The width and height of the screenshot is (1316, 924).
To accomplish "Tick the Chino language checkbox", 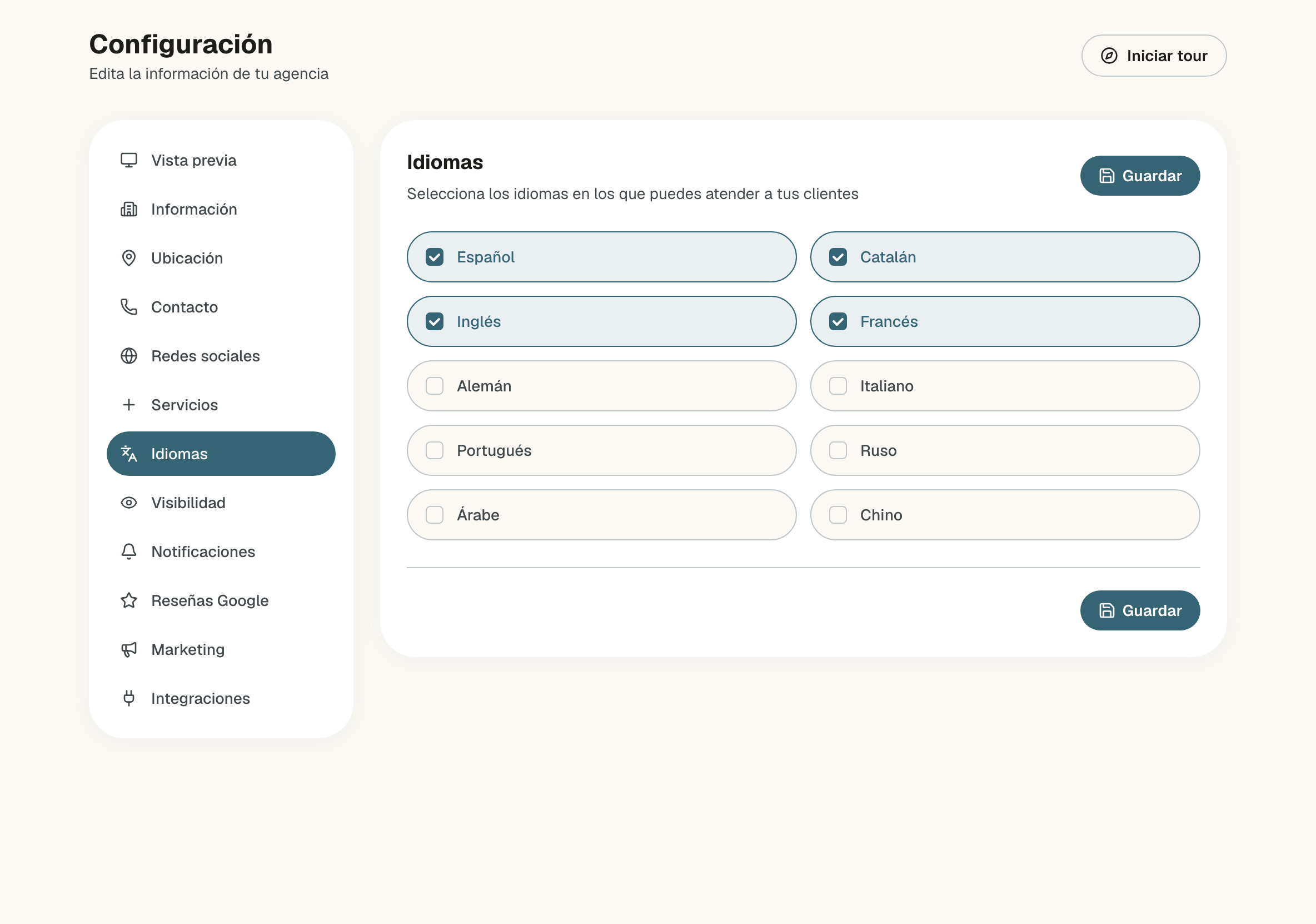I will point(838,515).
